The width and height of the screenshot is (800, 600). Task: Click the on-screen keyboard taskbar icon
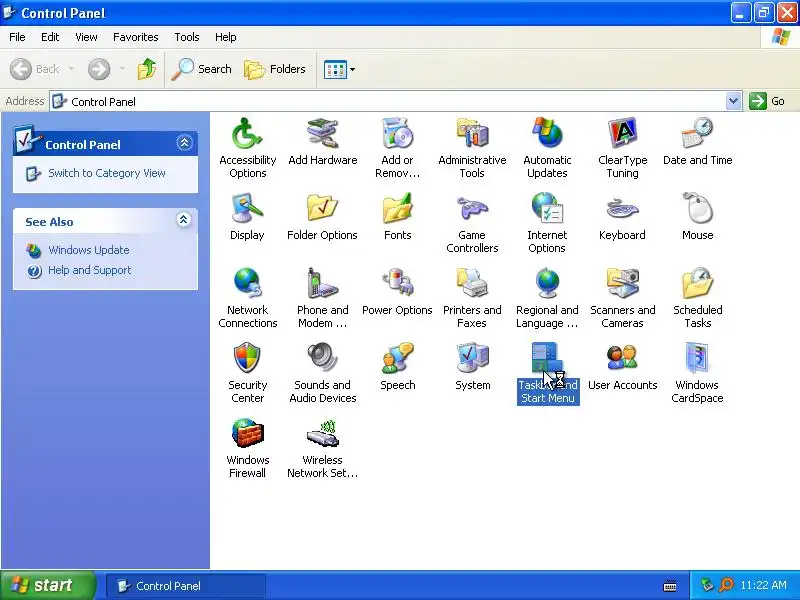click(x=670, y=586)
